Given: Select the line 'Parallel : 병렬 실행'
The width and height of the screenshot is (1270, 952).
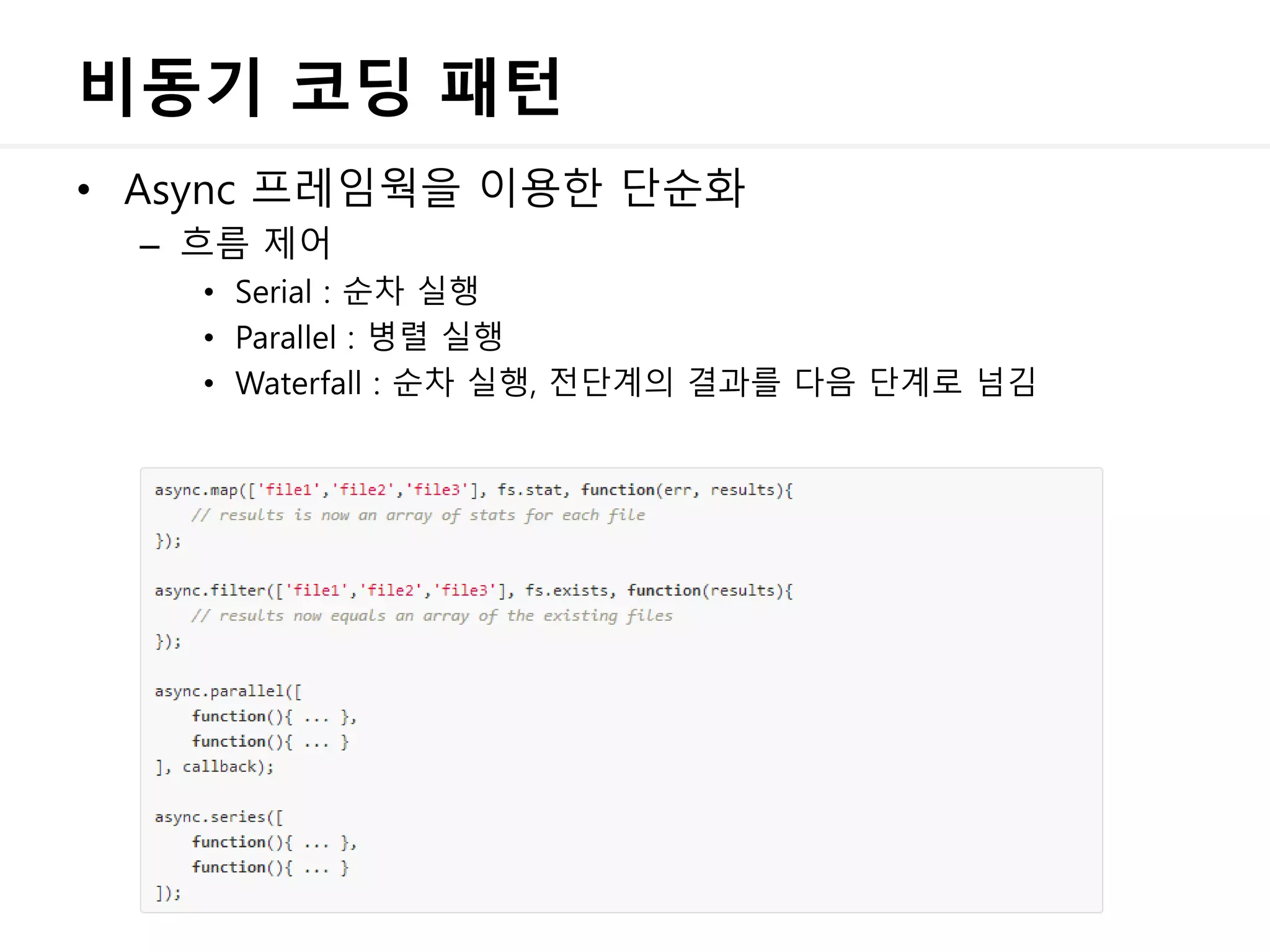Looking at the screenshot, I should pos(369,337).
